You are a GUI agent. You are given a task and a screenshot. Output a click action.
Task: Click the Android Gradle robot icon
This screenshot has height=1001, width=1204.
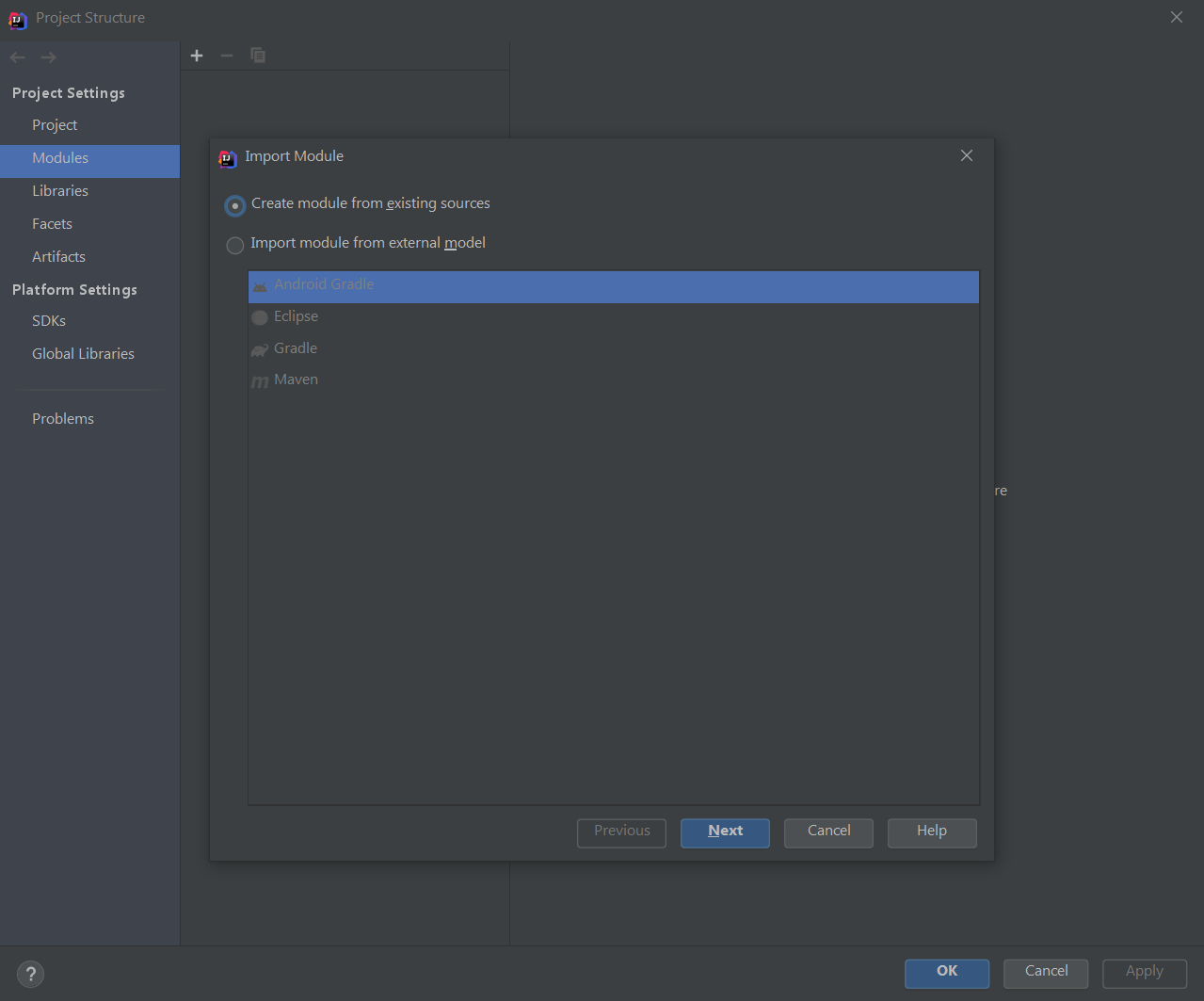pos(260,285)
